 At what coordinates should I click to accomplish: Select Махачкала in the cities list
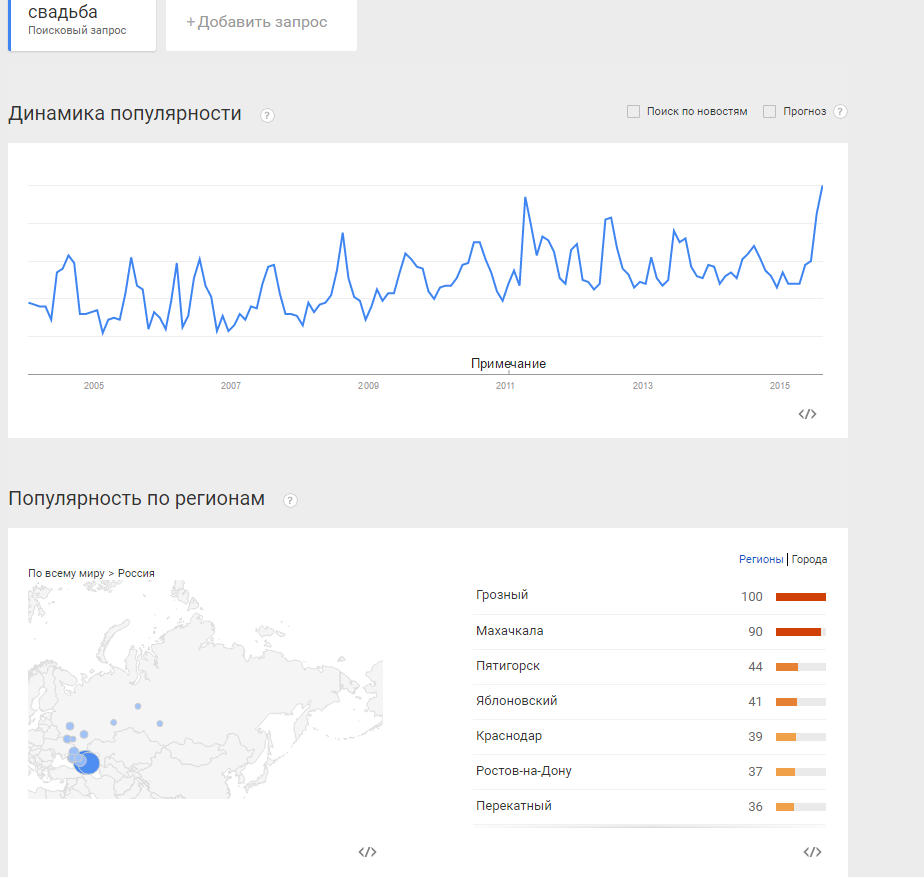tap(509, 631)
